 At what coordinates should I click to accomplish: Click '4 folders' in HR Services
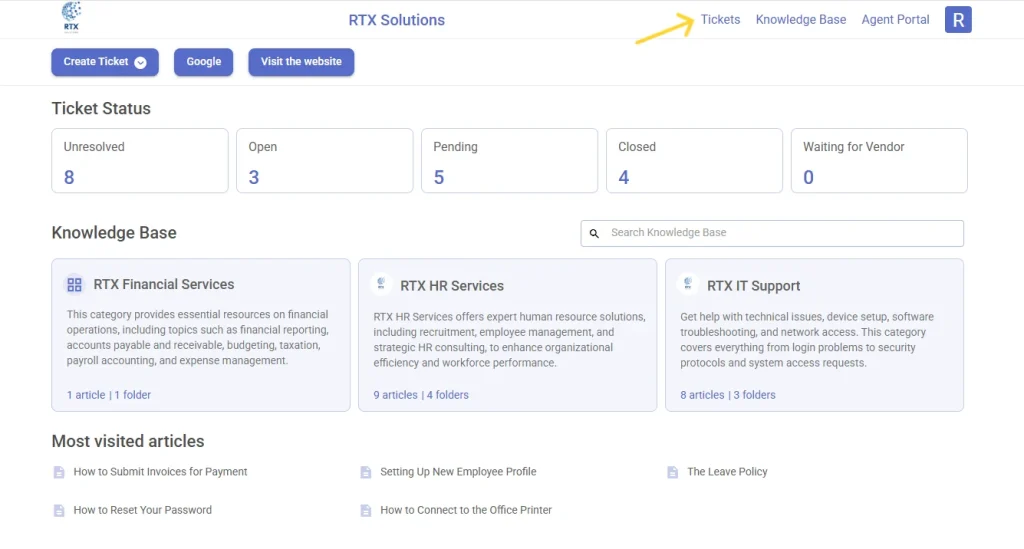[447, 395]
